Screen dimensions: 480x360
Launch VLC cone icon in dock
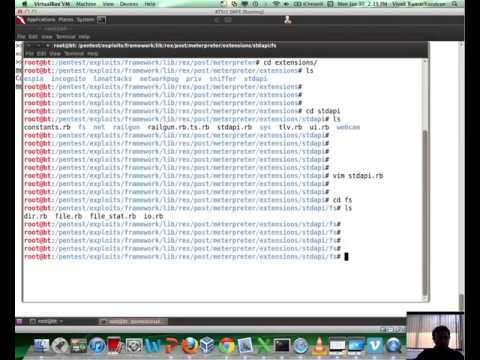319,346
